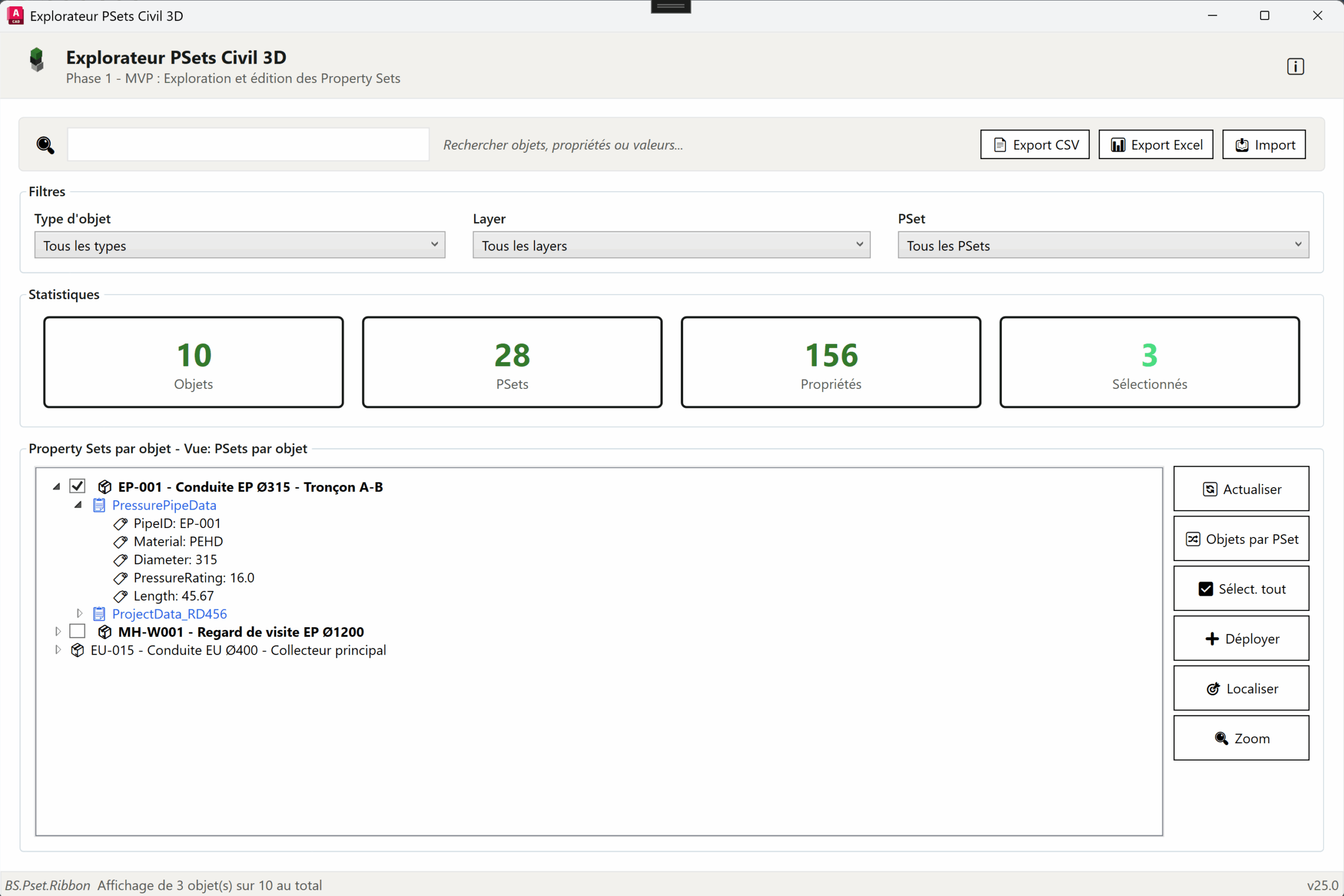
Task: Click the Export CSV button
Action: (1034, 144)
